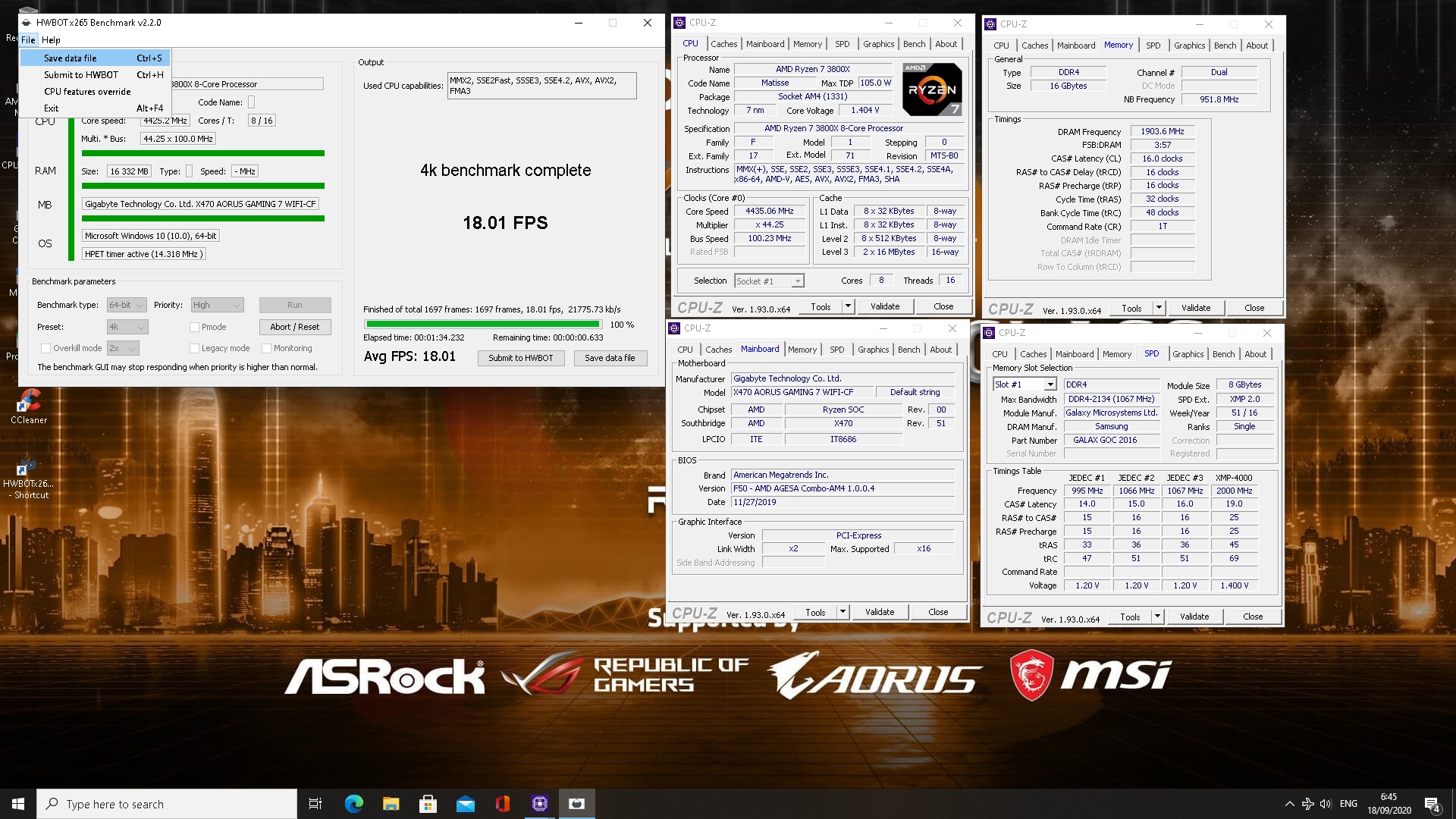
Task: Open File Explorer from the taskbar
Action: [391, 804]
